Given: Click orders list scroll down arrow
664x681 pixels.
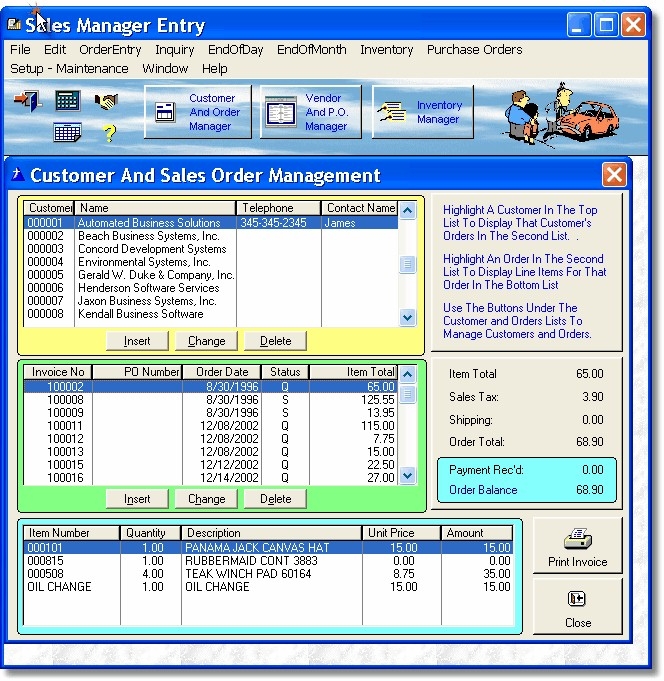Looking at the screenshot, I should click(x=407, y=476).
